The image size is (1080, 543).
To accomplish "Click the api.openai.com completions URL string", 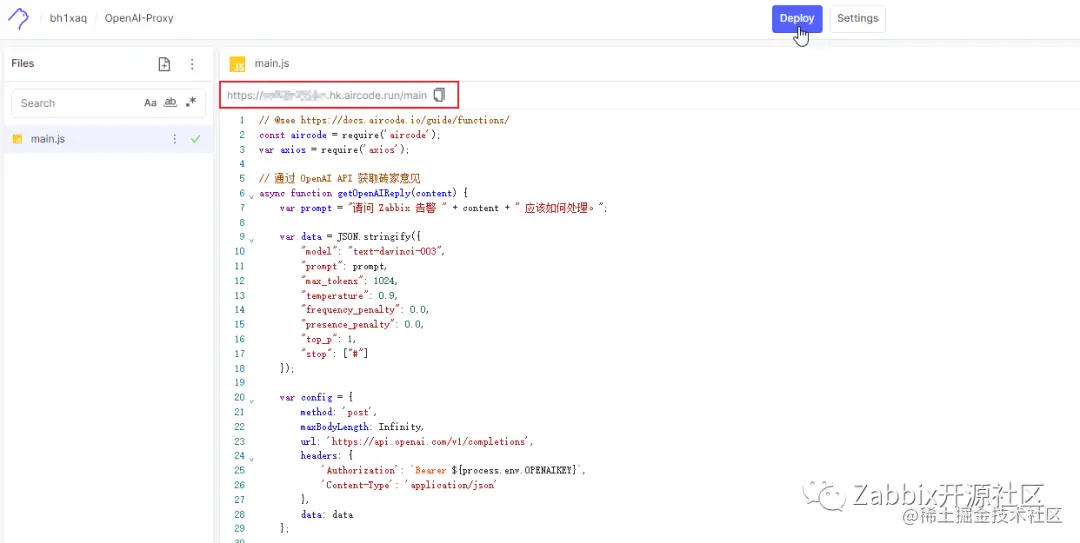I will [430, 441].
